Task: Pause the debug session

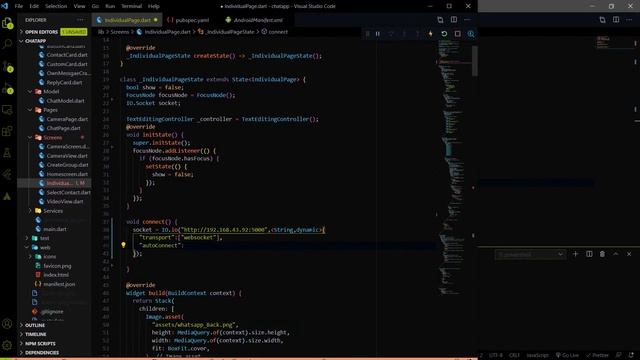Action: pyautogui.click(x=378, y=34)
